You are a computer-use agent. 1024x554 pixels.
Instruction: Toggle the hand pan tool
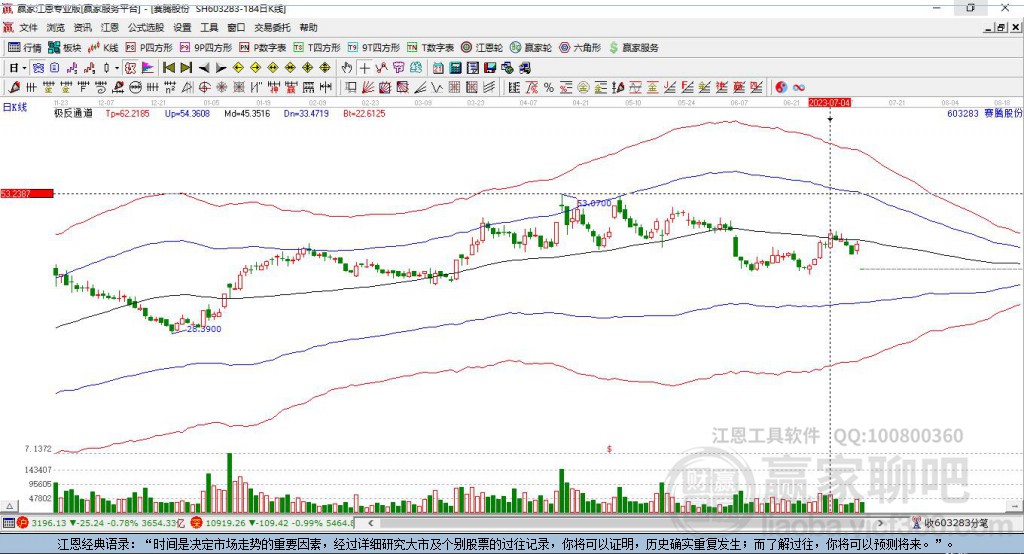(346, 67)
